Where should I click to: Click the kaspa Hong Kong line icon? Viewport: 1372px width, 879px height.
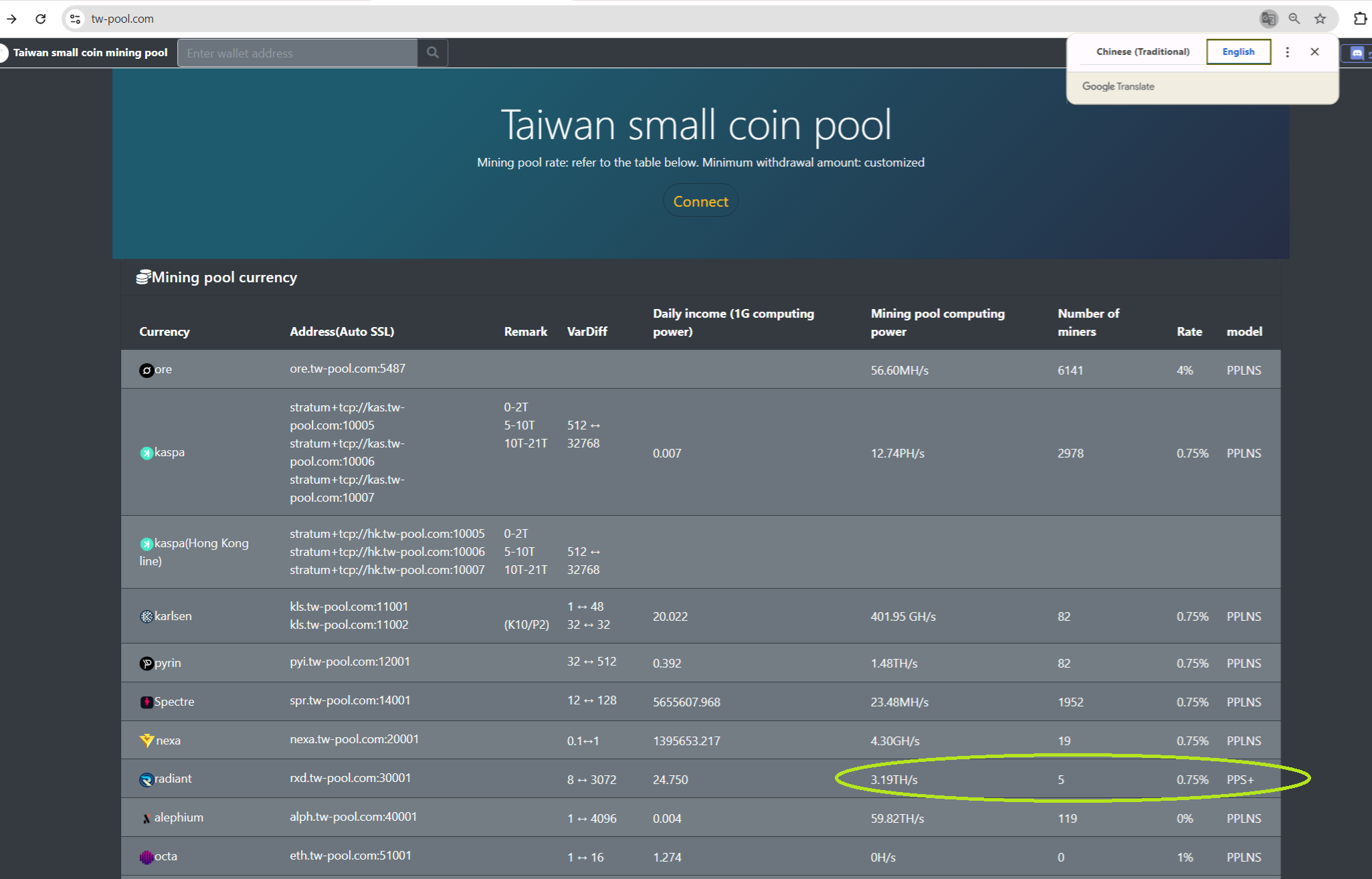point(146,544)
